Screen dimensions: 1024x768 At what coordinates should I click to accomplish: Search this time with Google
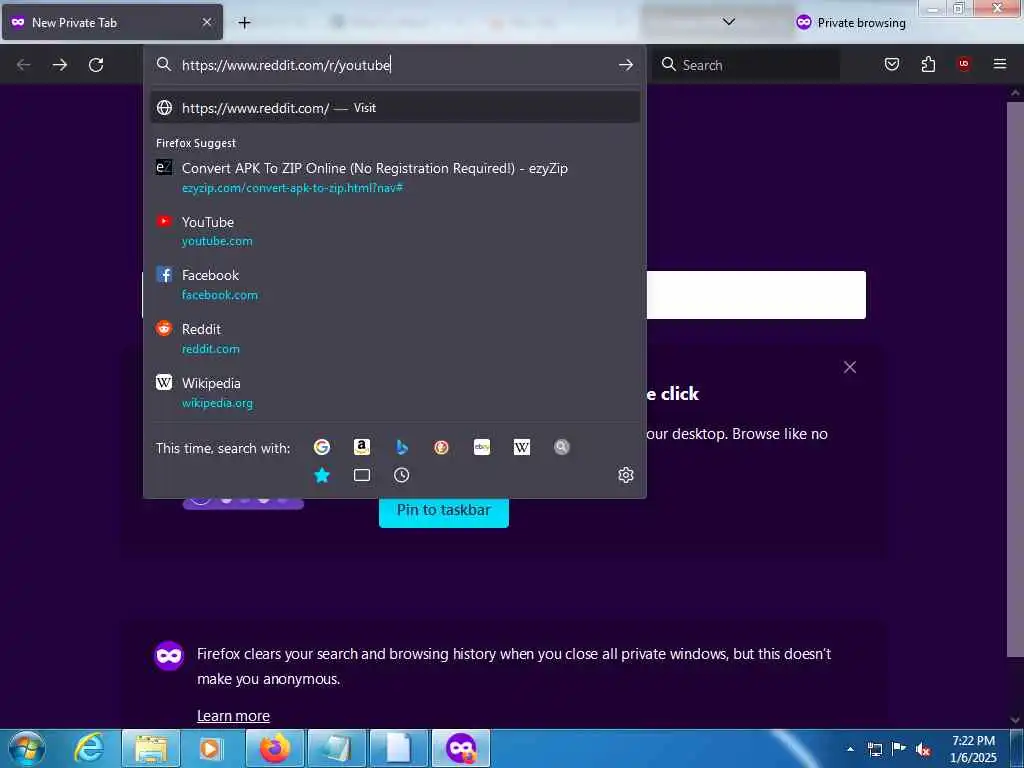point(321,447)
